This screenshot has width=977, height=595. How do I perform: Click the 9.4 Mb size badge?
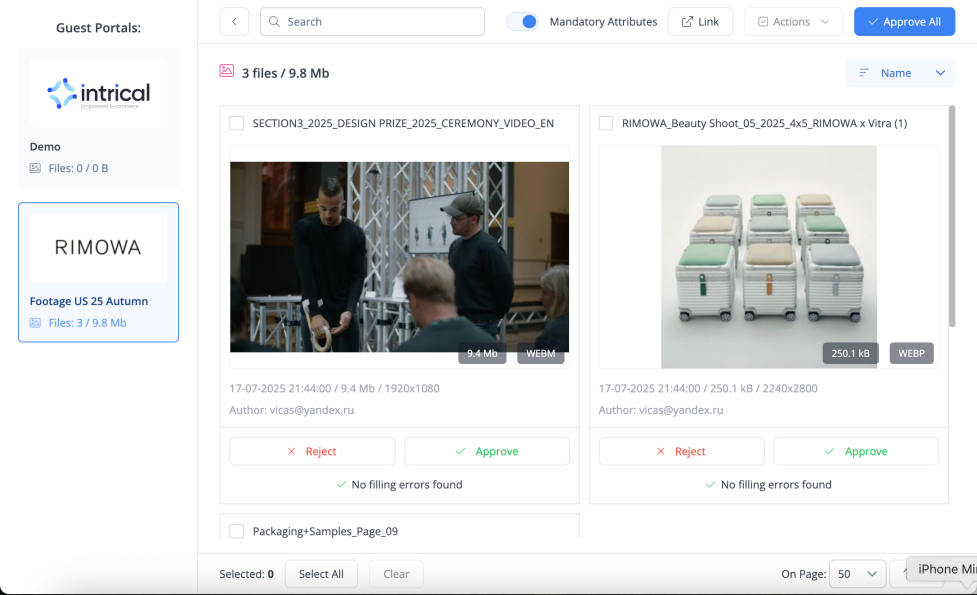point(482,353)
